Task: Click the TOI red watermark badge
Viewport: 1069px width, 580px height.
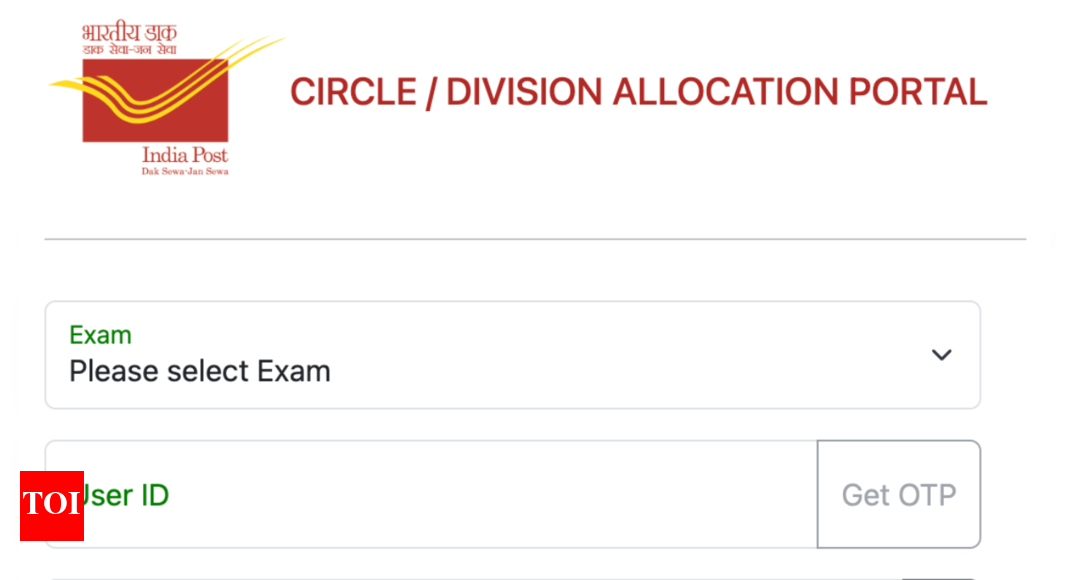Action: click(x=52, y=506)
